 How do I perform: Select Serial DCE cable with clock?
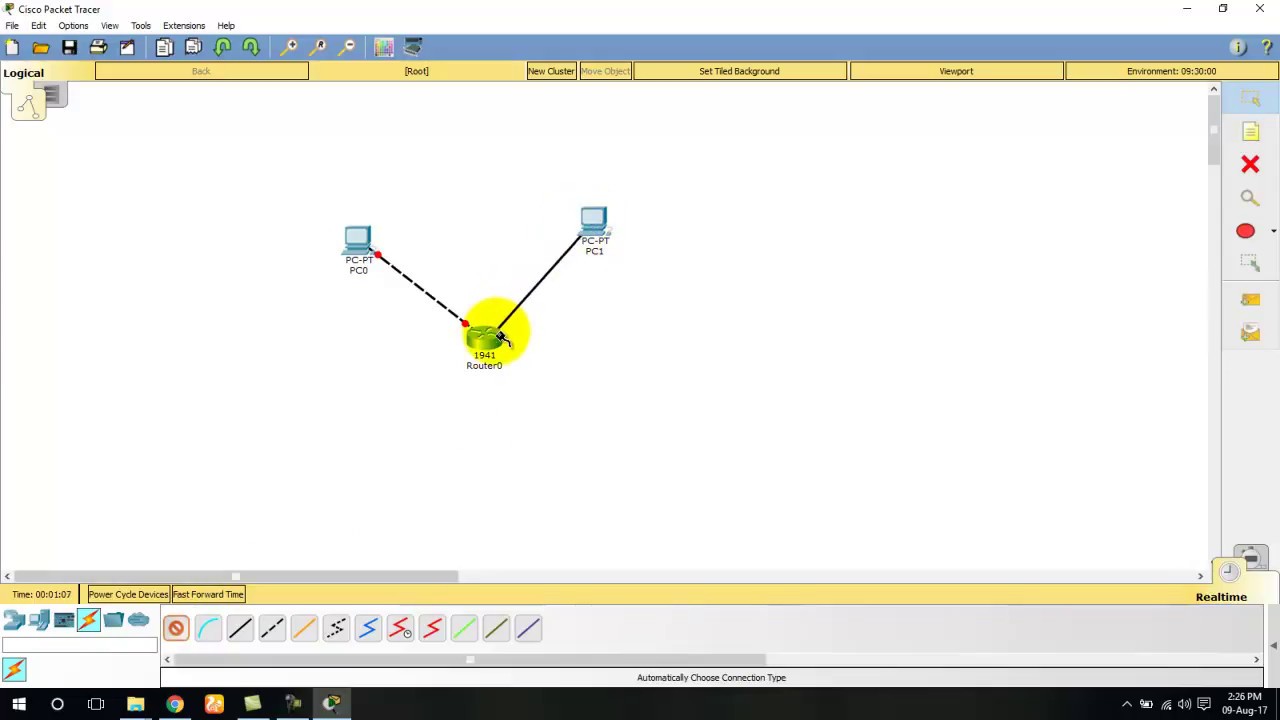coord(400,628)
